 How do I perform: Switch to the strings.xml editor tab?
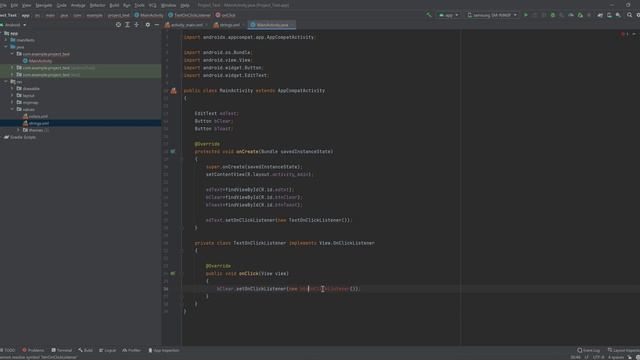[x=228, y=25]
